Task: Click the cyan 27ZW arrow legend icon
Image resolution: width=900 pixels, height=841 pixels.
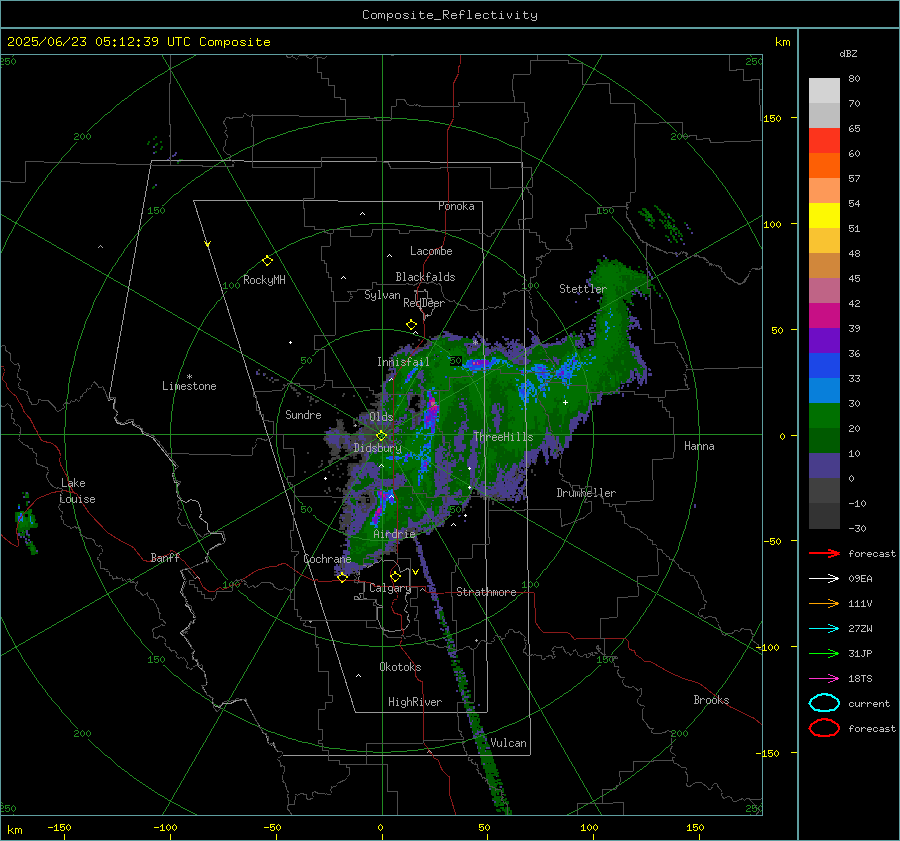Action: point(824,629)
